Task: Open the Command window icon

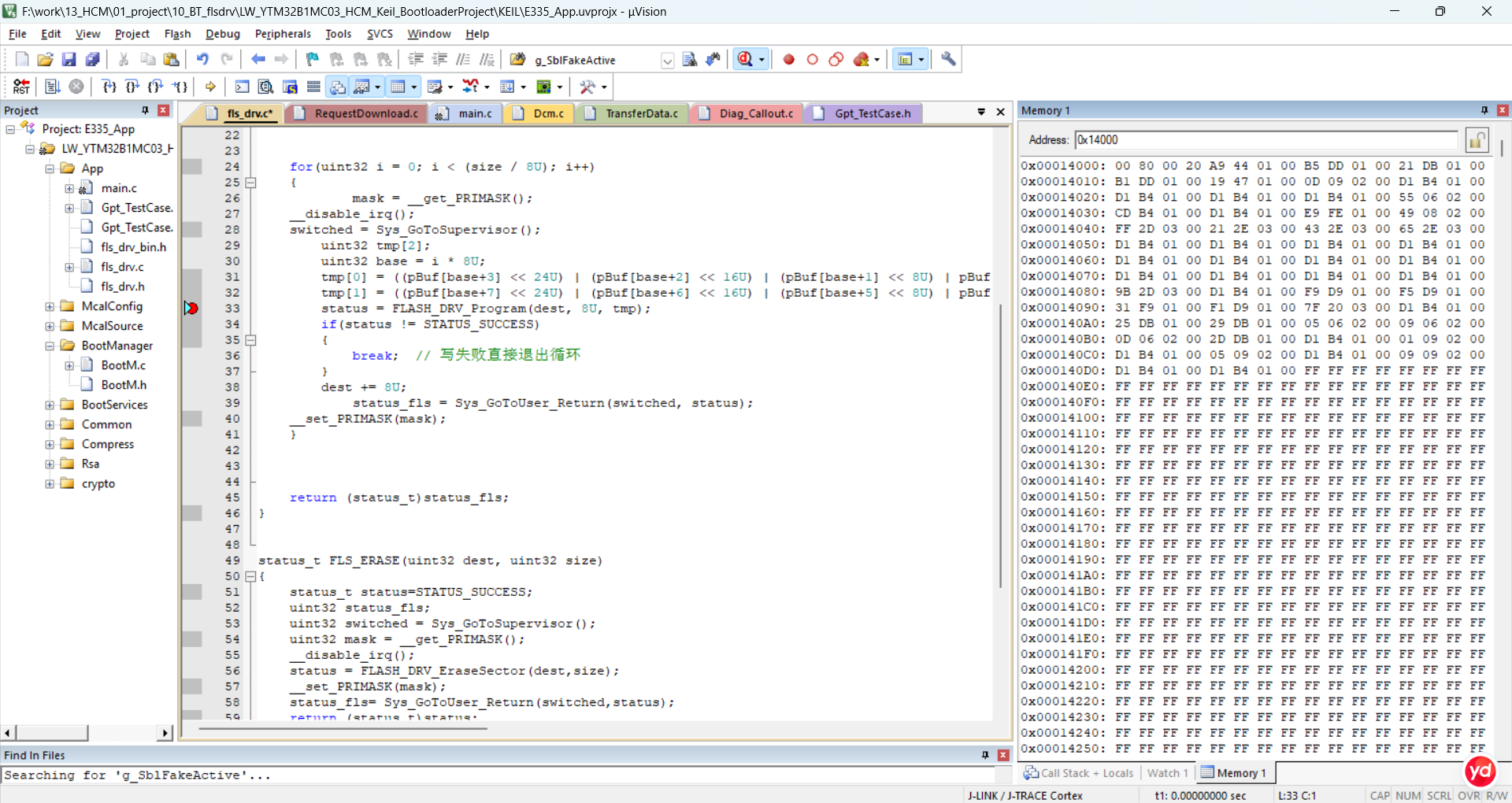Action: [243, 87]
